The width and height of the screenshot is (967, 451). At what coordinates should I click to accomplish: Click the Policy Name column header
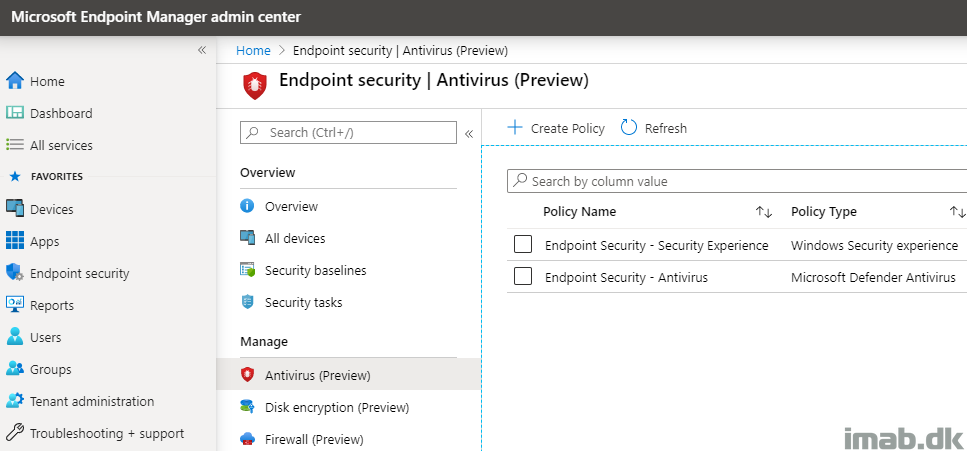pyautogui.click(x=579, y=212)
